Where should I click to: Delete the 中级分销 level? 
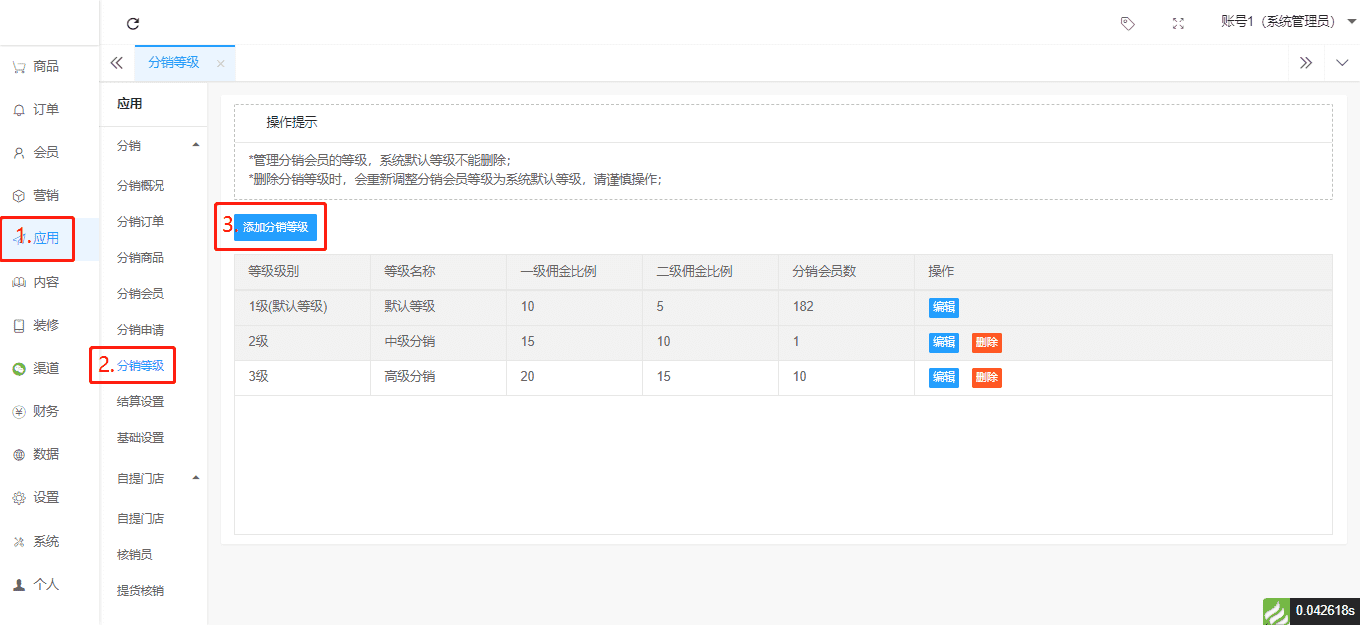(986, 343)
